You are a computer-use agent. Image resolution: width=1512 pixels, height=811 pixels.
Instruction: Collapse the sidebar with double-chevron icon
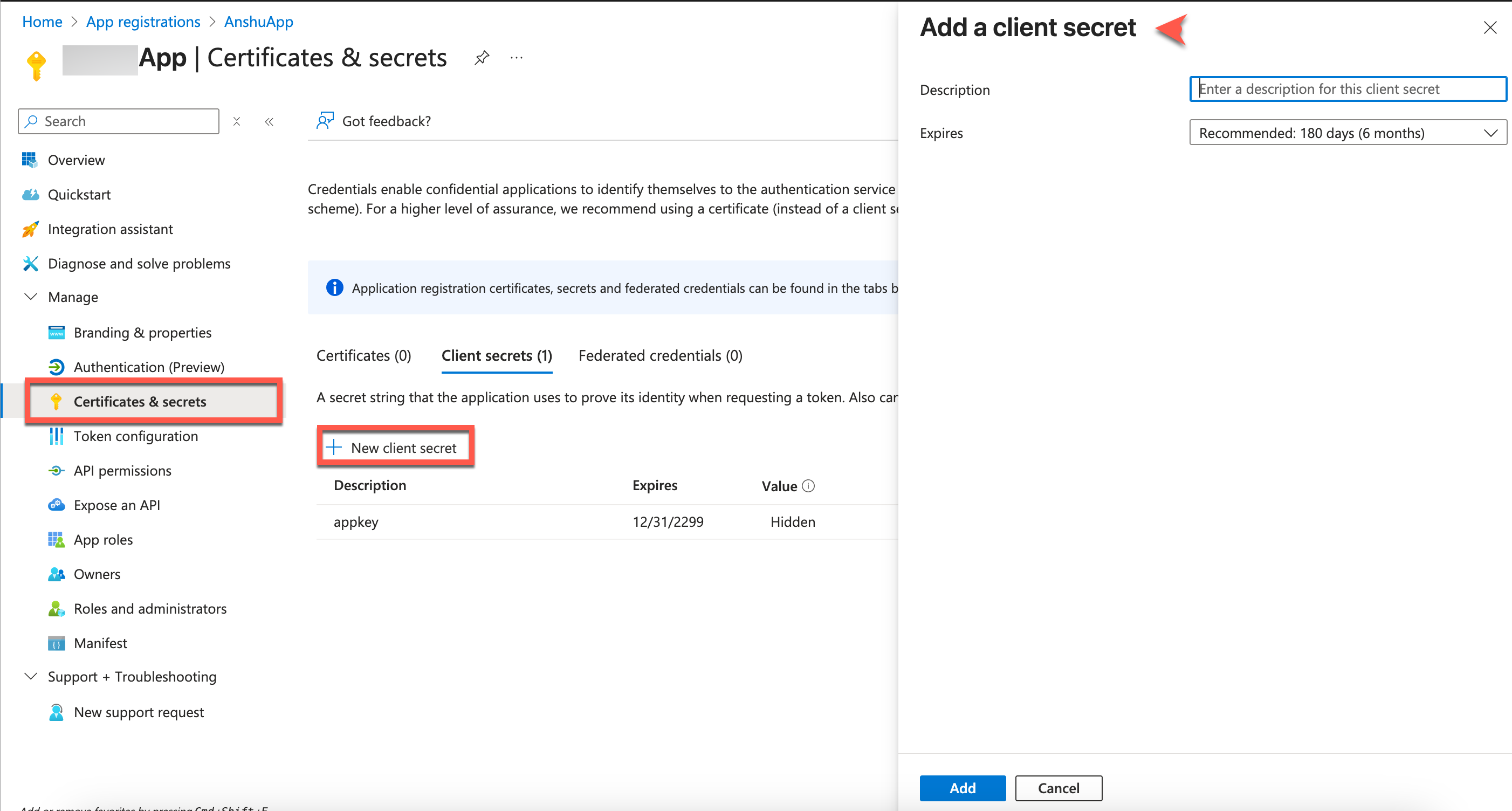(x=269, y=121)
